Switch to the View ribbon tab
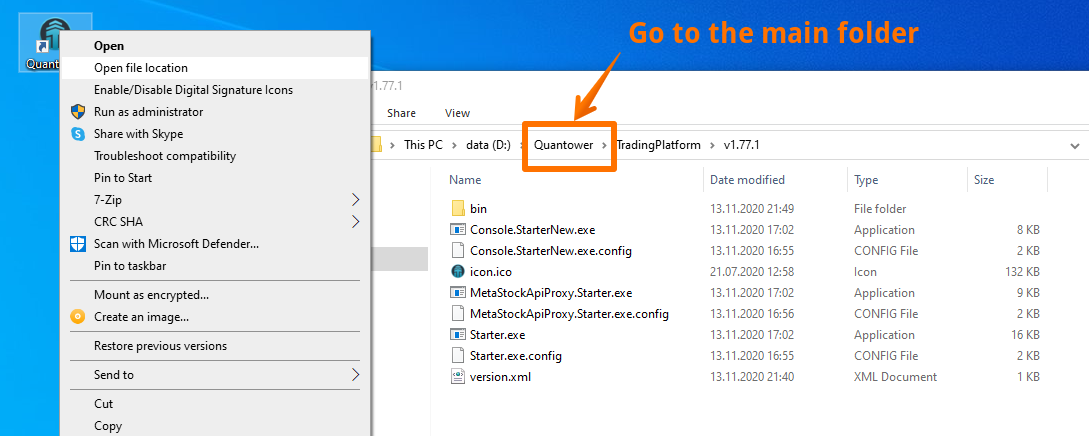 click(457, 113)
